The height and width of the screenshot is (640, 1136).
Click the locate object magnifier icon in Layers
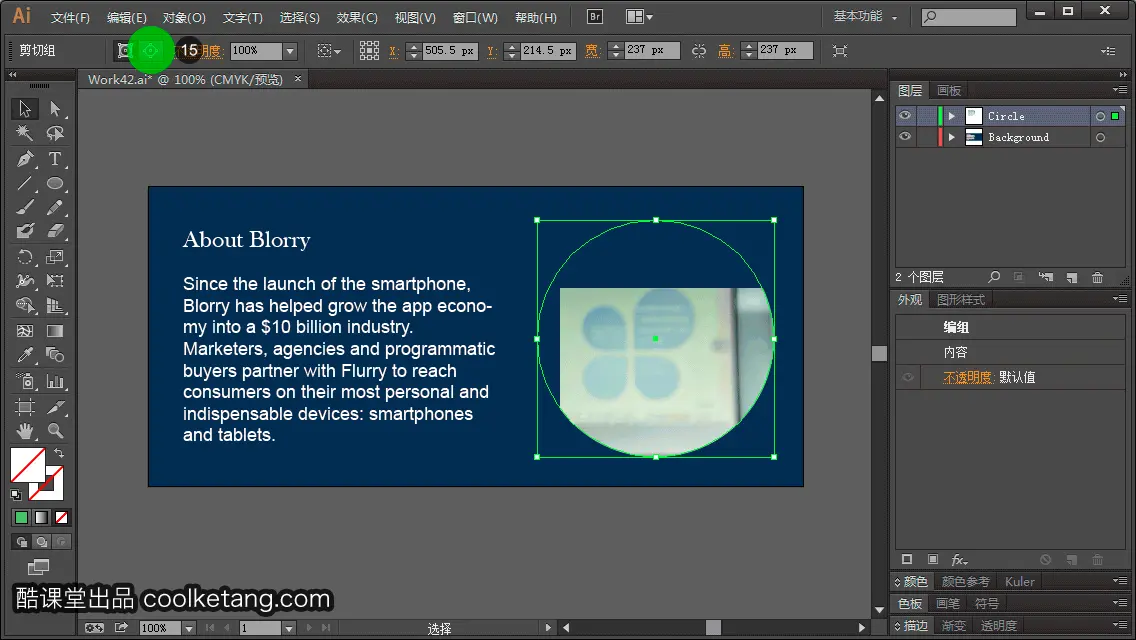point(994,277)
